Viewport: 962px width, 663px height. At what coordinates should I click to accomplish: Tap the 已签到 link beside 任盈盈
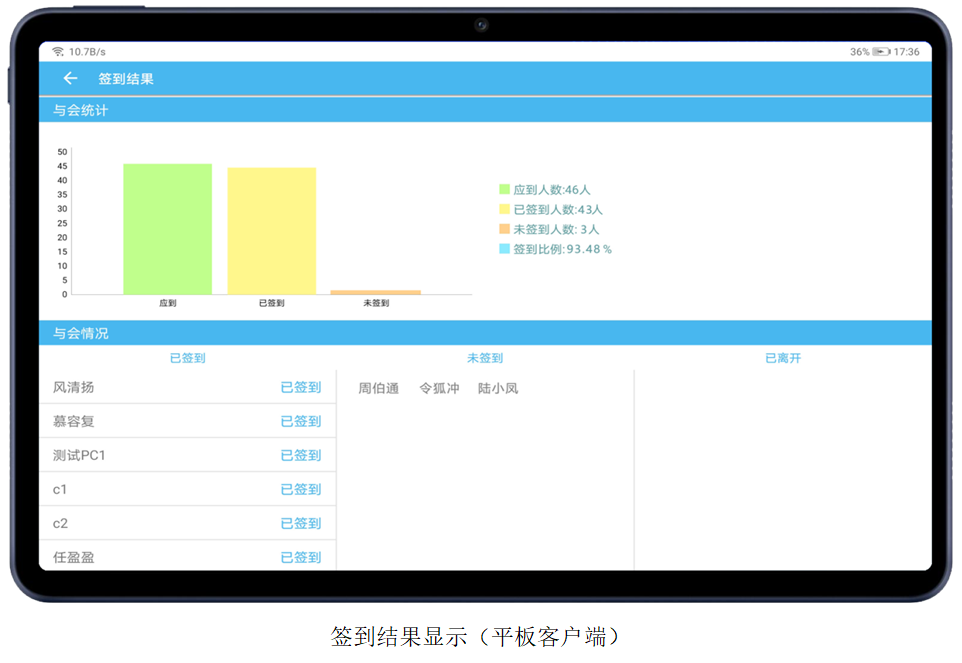tap(300, 557)
